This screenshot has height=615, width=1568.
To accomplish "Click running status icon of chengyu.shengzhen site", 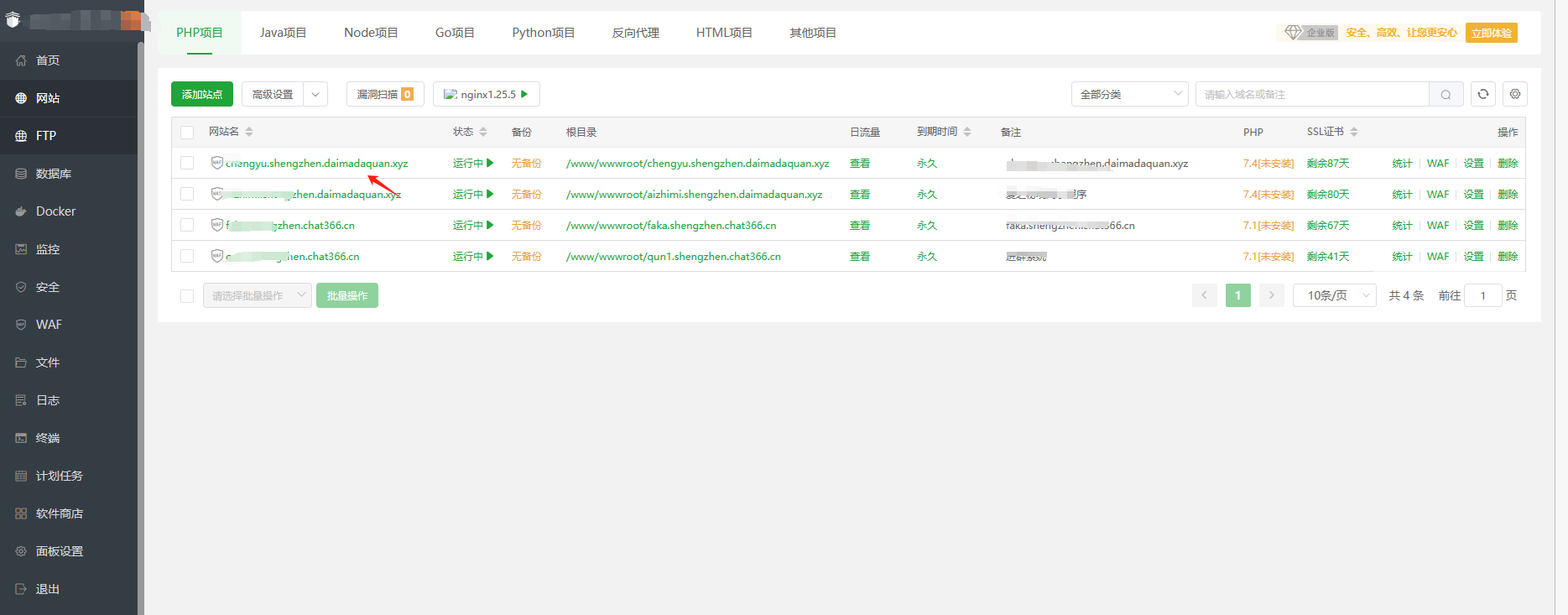I will coord(490,163).
